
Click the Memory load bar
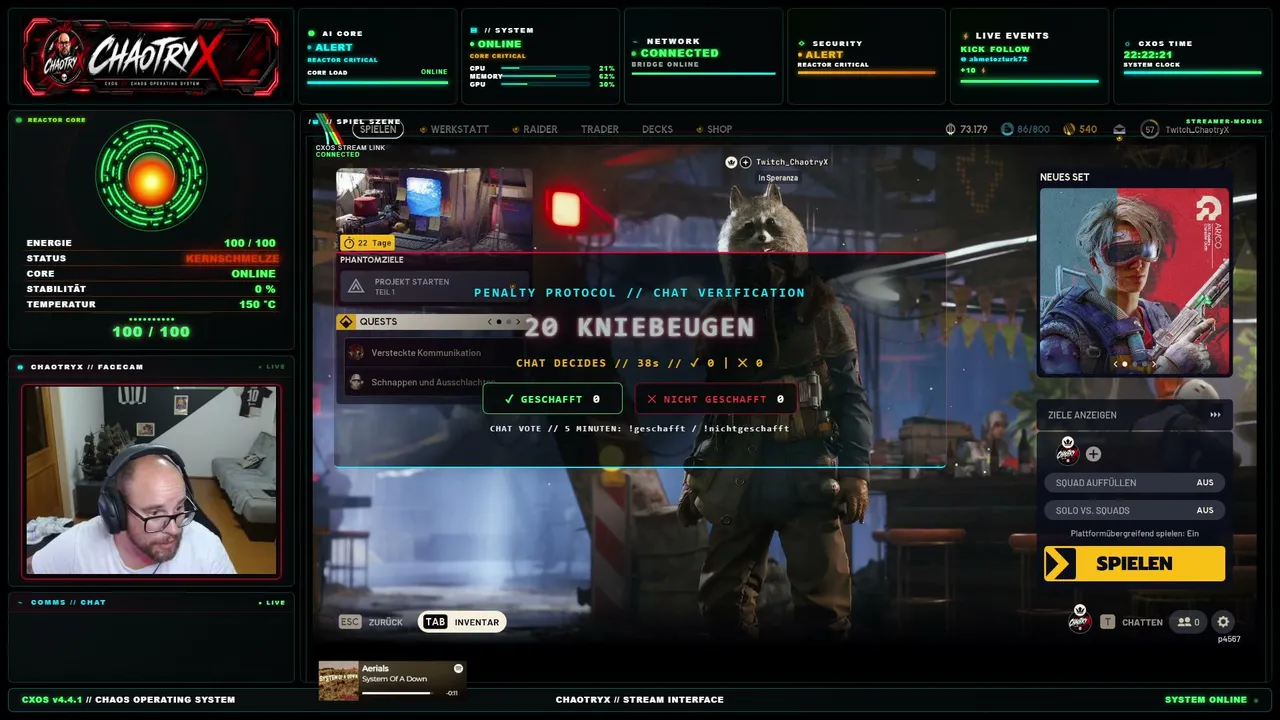544,76
